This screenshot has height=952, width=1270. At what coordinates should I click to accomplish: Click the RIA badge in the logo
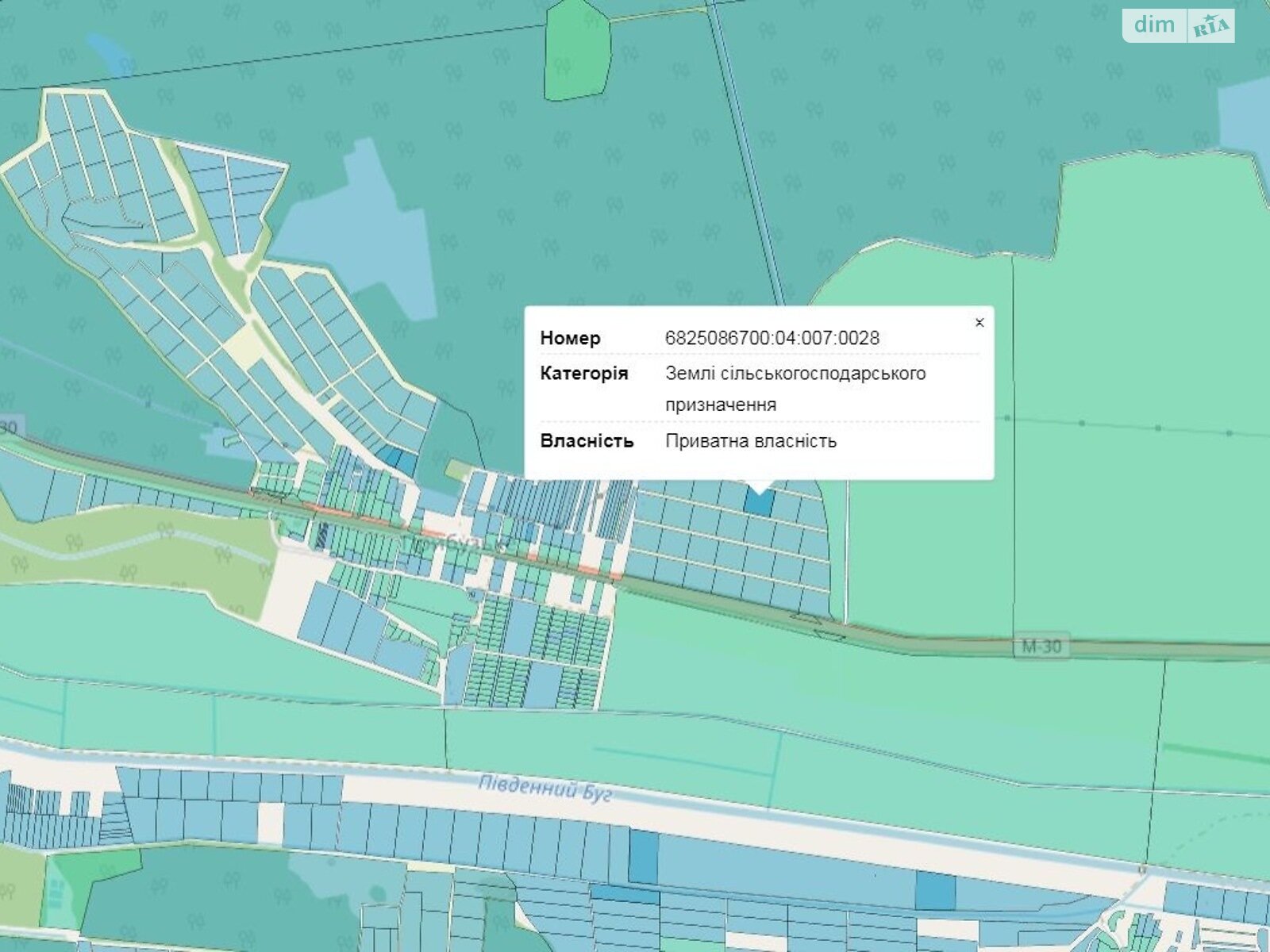[1210, 26]
